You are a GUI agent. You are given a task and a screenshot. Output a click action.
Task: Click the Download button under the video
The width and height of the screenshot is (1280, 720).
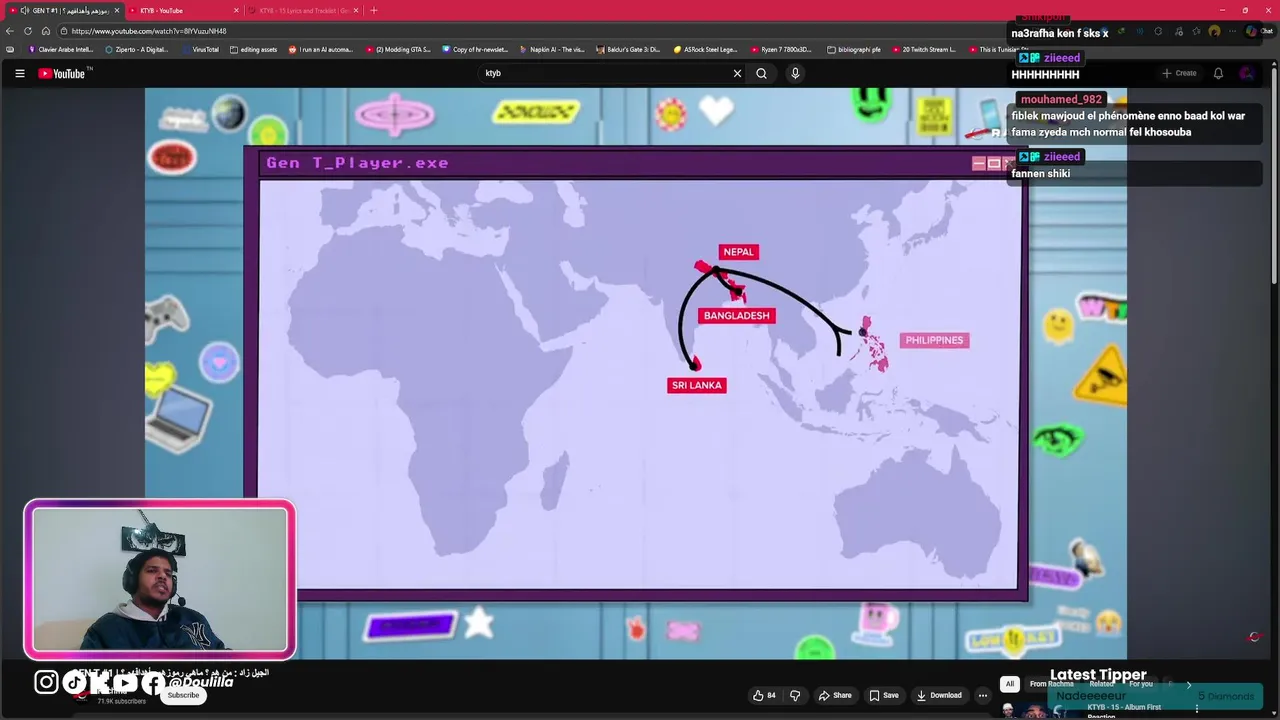(939, 695)
